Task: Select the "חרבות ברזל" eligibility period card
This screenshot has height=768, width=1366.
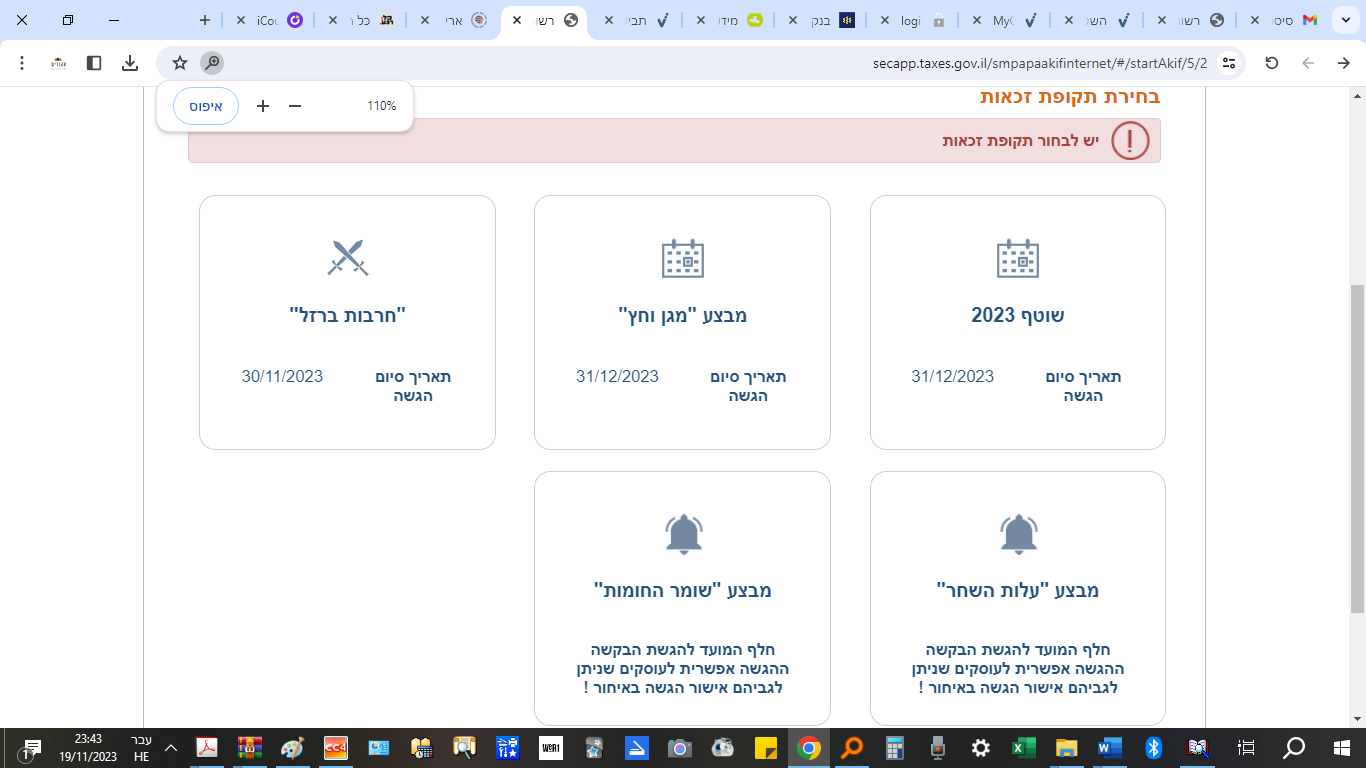Action: click(x=347, y=322)
